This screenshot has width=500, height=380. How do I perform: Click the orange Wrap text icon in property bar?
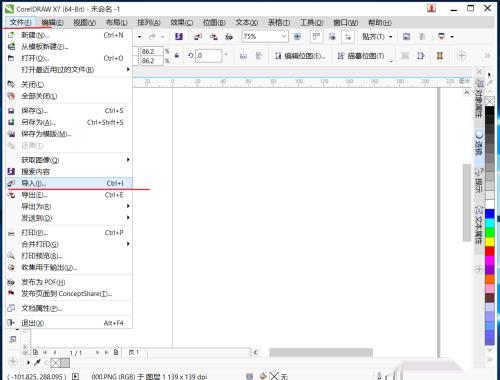point(440,56)
